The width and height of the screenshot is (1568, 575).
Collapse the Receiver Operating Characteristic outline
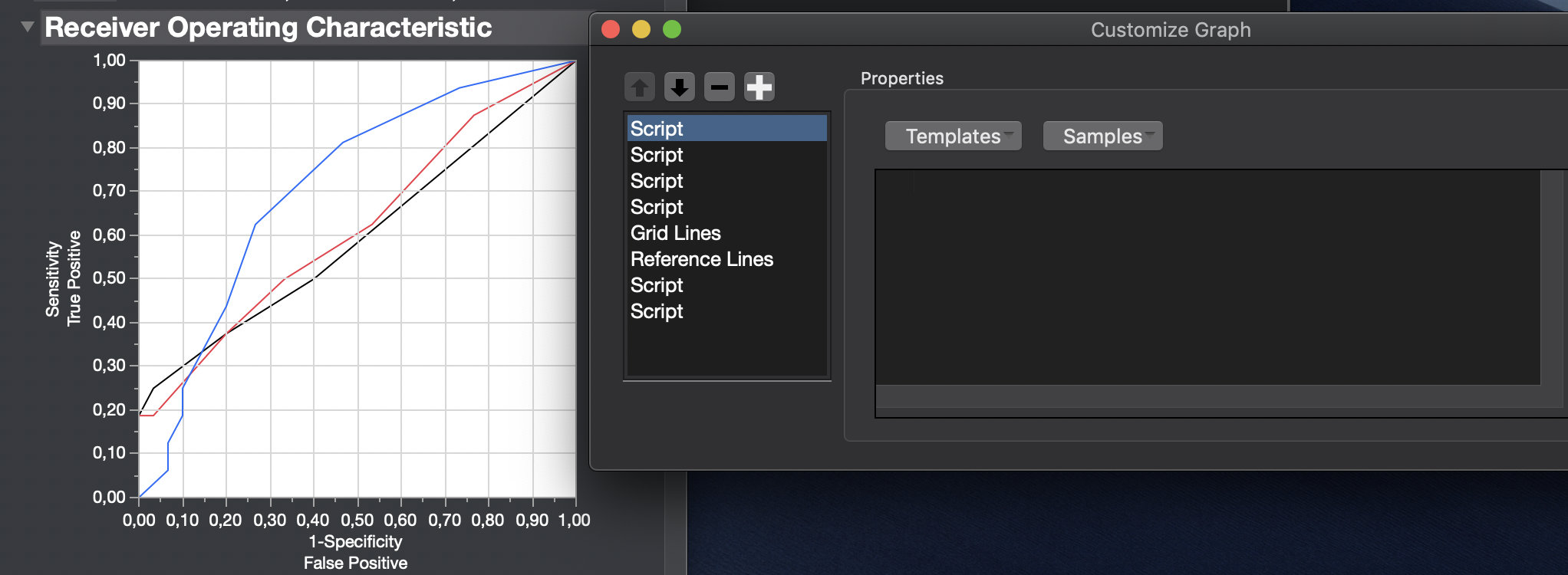pyautogui.click(x=28, y=27)
